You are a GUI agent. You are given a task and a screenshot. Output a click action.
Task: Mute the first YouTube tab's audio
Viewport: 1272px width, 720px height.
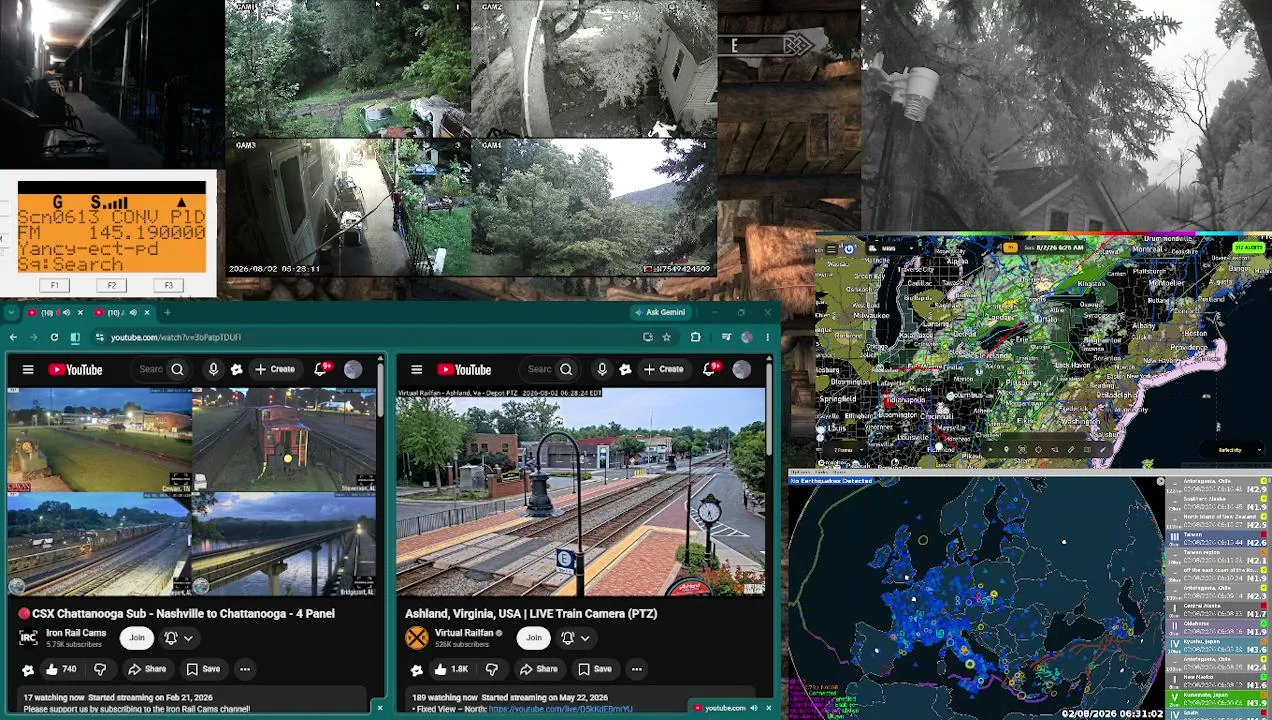click(x=66, y=313)
